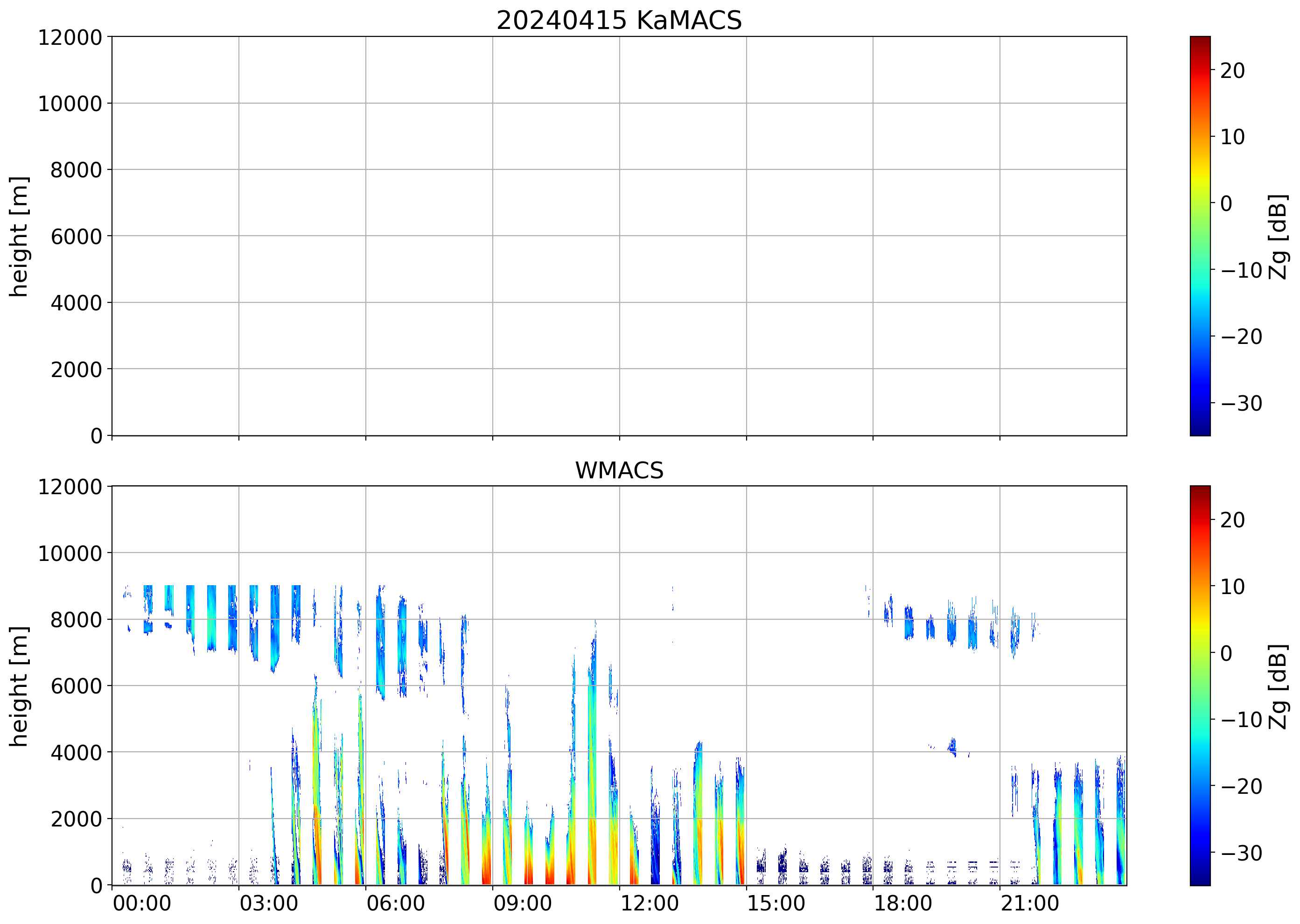Click the 00:00 time axis label
This screenshot has height=924, width=1300.
pyautogui.click(x=142, y=903)
